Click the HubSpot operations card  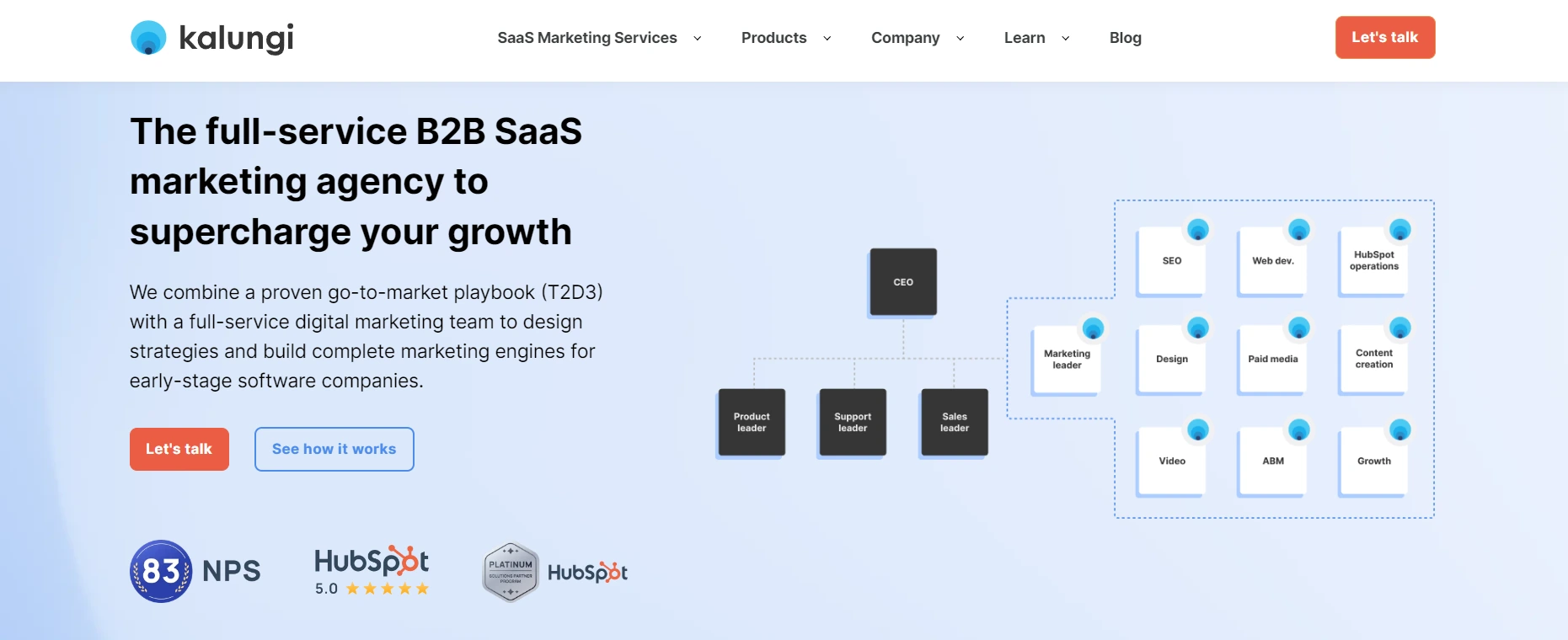tap(1374, 261)
